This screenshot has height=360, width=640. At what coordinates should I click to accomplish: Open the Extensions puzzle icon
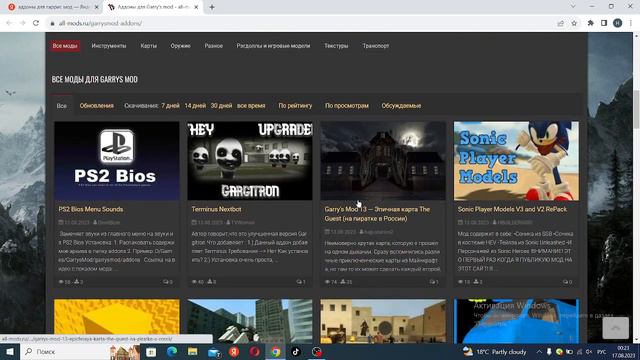click(x=591, y=23)
